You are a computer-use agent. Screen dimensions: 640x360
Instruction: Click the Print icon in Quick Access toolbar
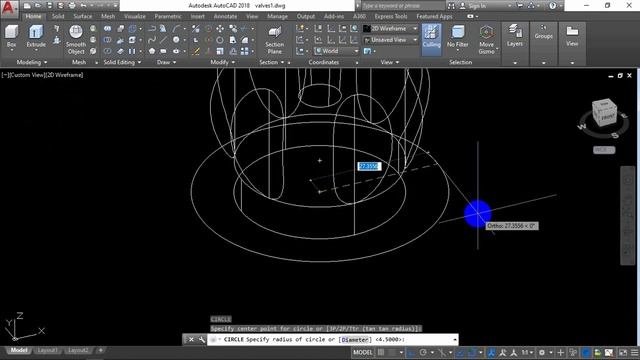72,6
